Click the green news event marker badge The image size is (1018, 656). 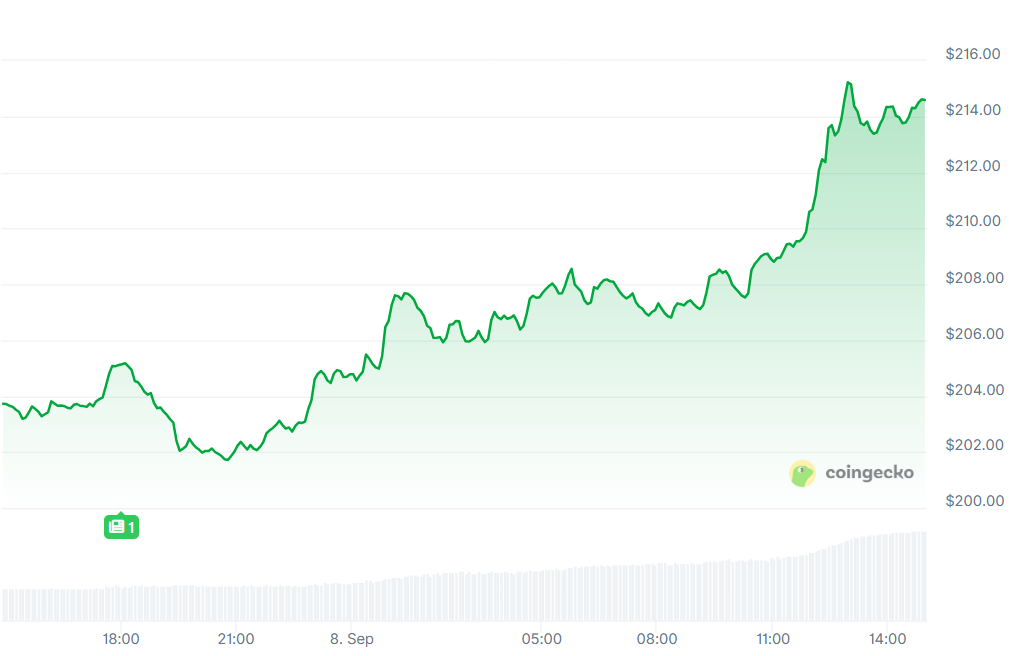tap(121, 526)
